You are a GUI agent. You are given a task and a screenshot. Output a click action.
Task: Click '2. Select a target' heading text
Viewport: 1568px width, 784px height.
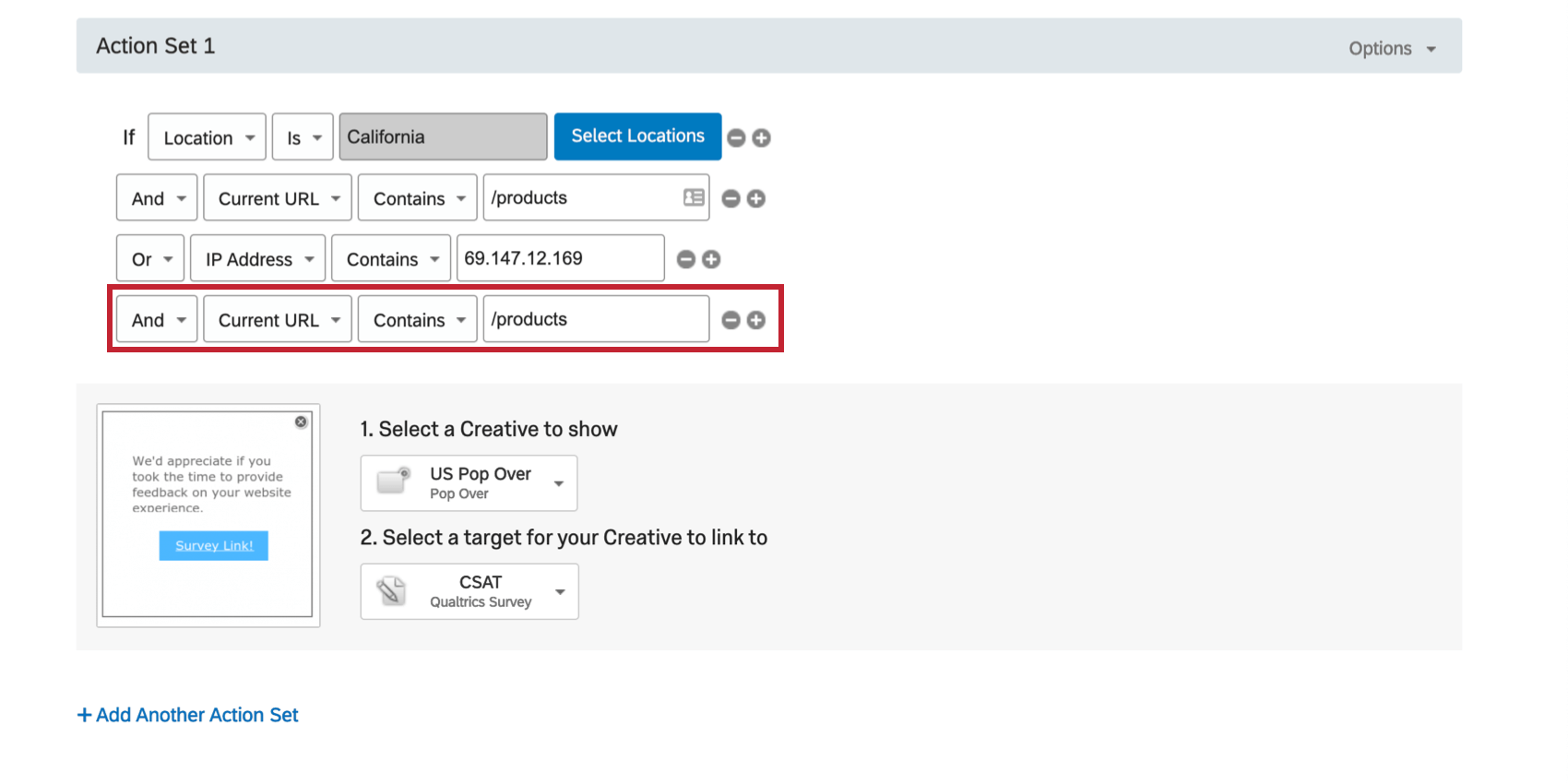[x=564, y=538]
